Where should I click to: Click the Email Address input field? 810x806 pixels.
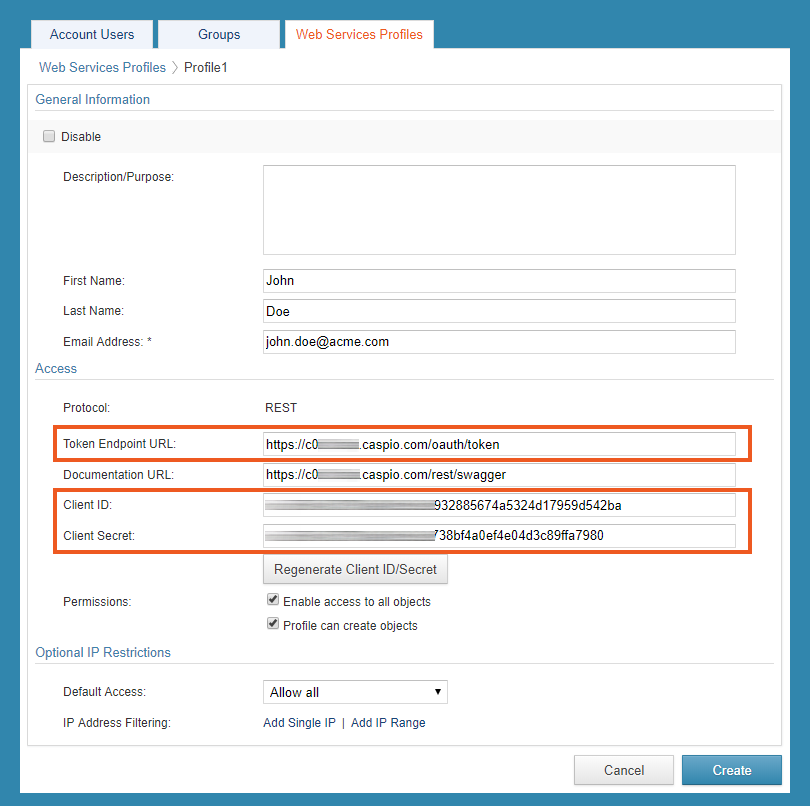(498, 341)
